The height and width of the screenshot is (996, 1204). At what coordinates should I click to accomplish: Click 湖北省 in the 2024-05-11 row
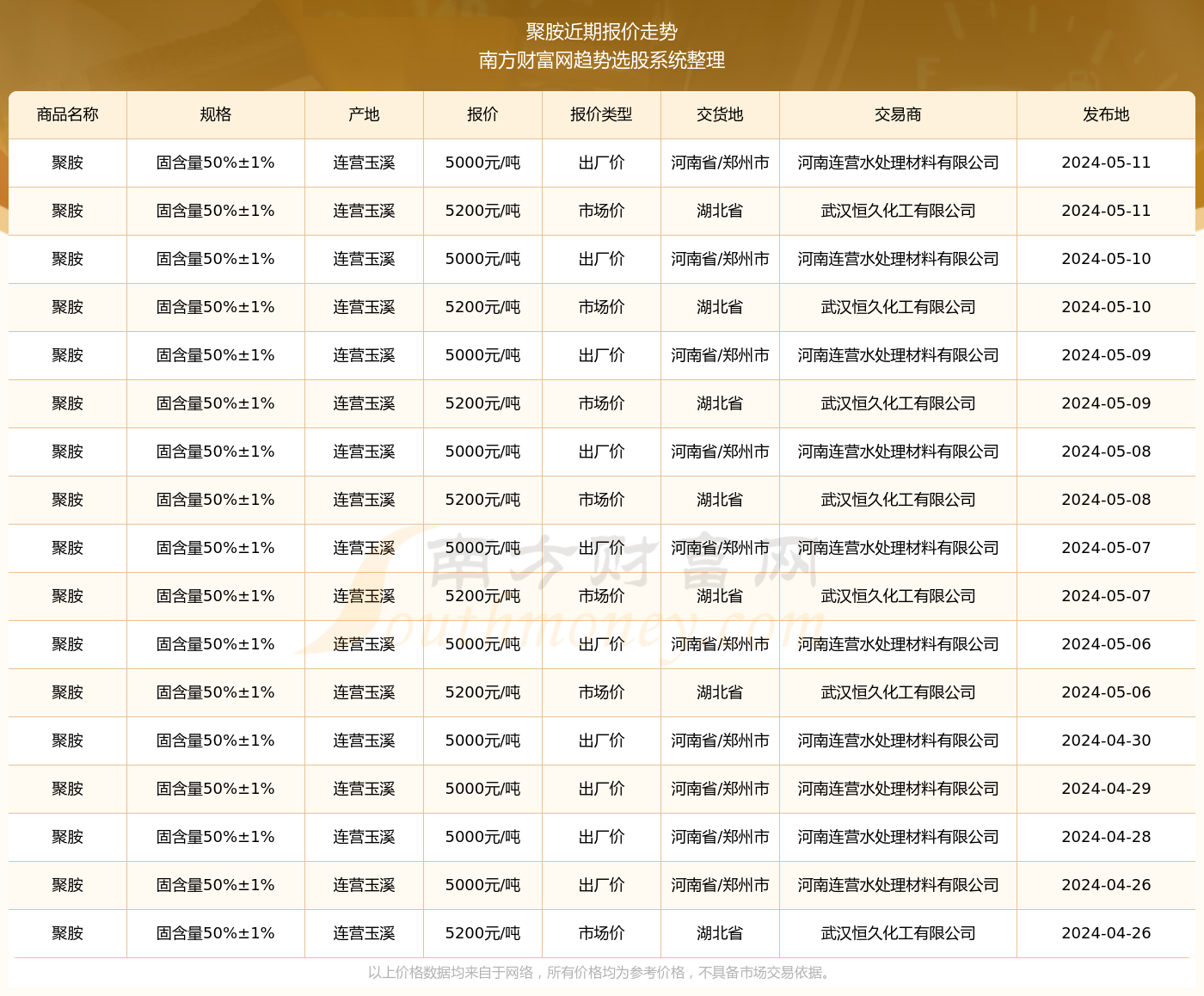point(720,211)
